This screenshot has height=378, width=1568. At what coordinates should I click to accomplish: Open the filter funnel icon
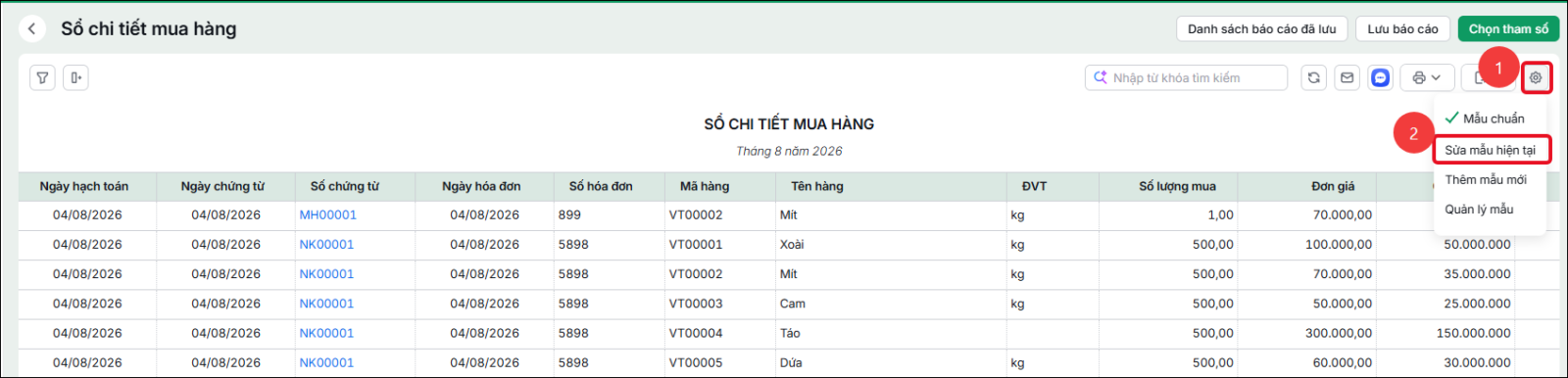[x=42, y=77]
